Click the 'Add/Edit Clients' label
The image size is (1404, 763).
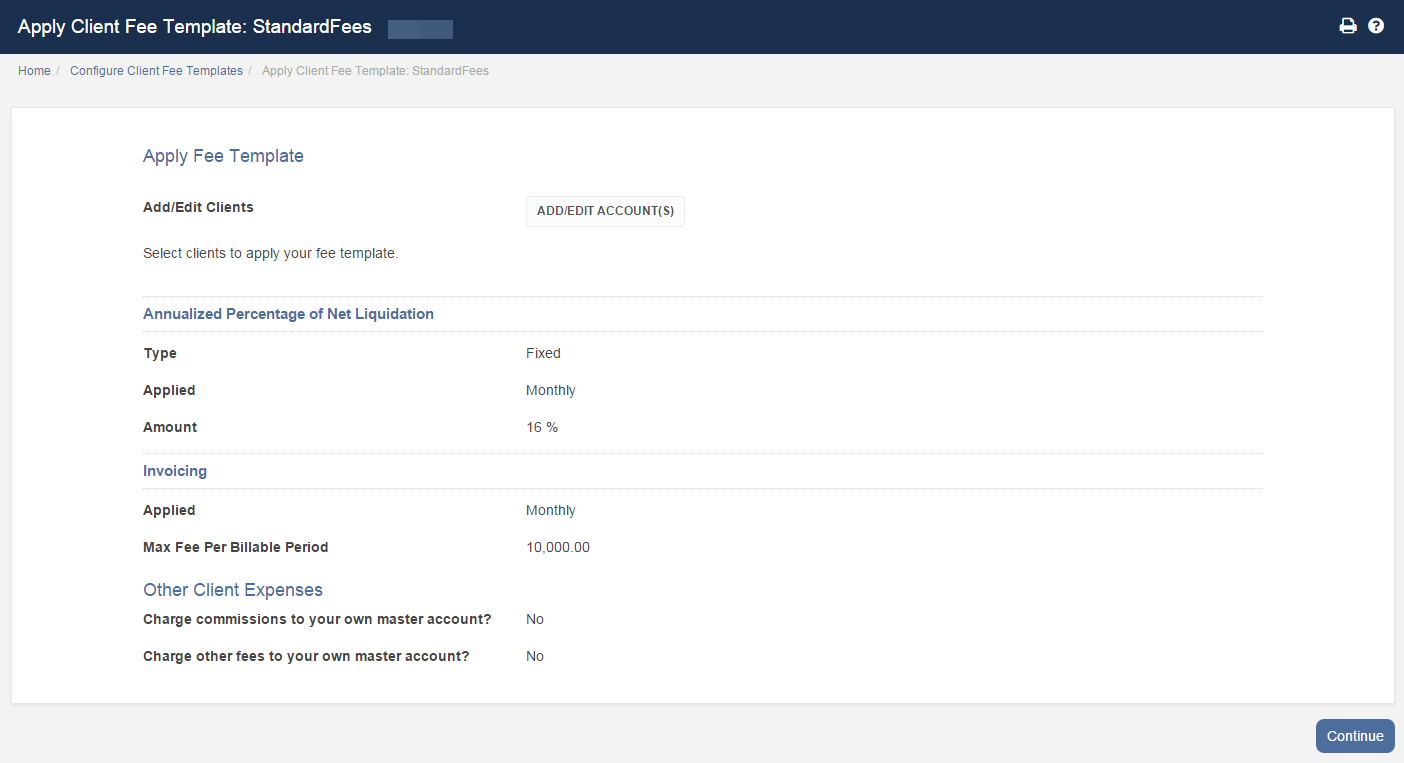point(198,207)
